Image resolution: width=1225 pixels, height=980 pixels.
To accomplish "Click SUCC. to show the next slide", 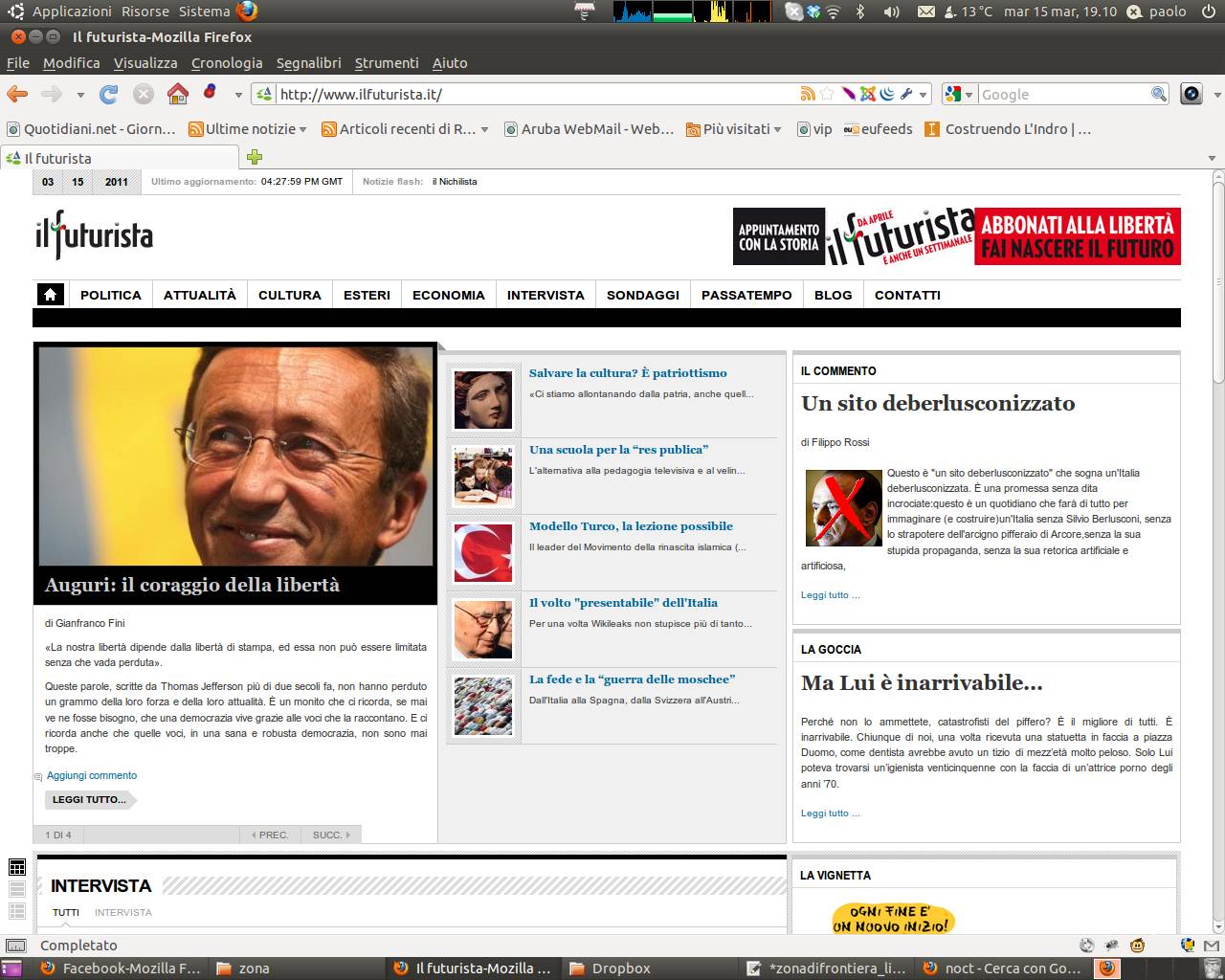I will tap(331, 835).
